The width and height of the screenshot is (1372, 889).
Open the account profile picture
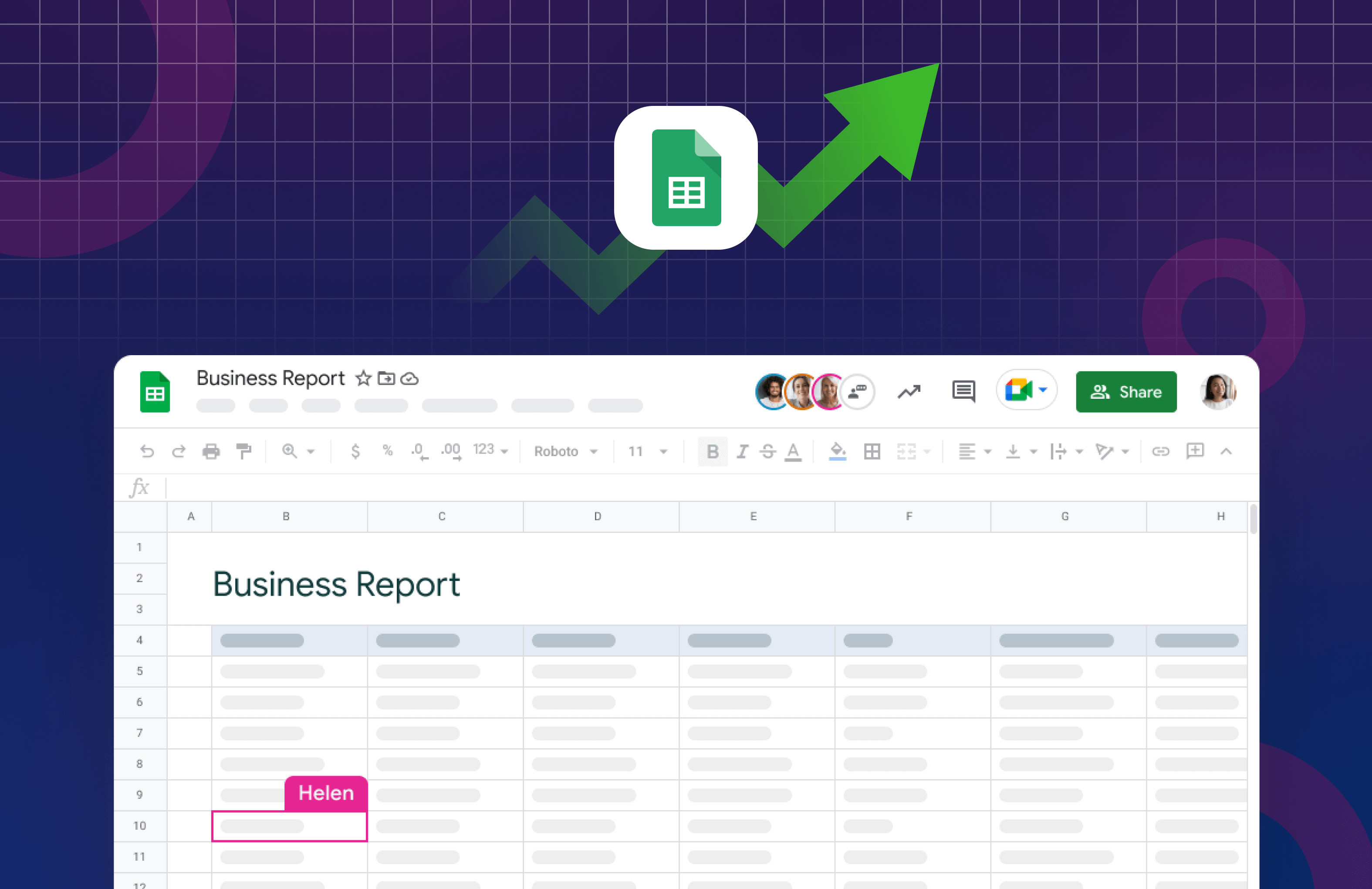[1217, 392]
